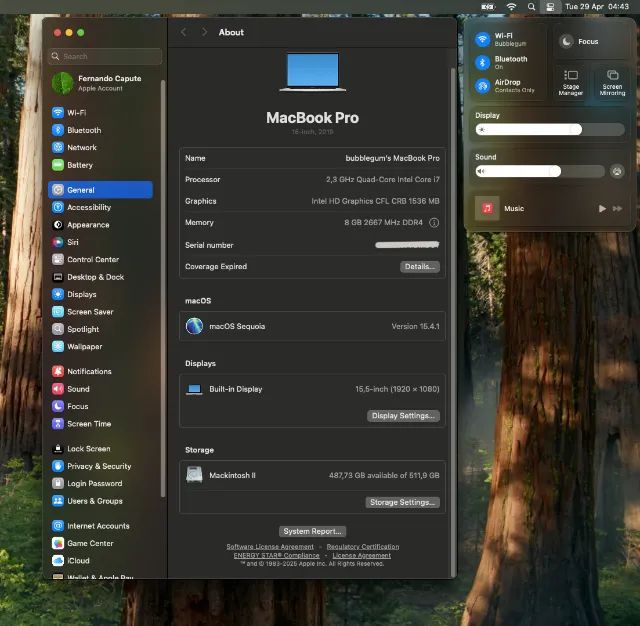Open Focus in the settings sidebar
Viewport: 640px width, 626px height.
(x=100, y=406)
